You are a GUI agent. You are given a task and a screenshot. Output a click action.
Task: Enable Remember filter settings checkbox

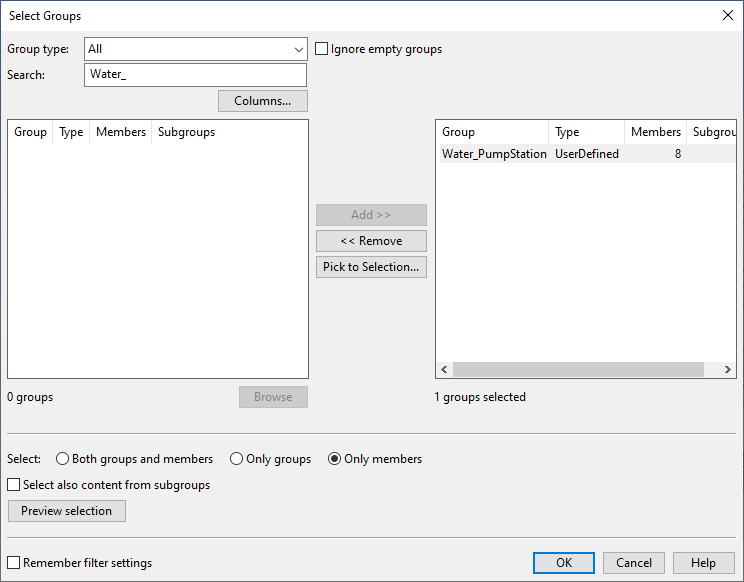(14, 563)
